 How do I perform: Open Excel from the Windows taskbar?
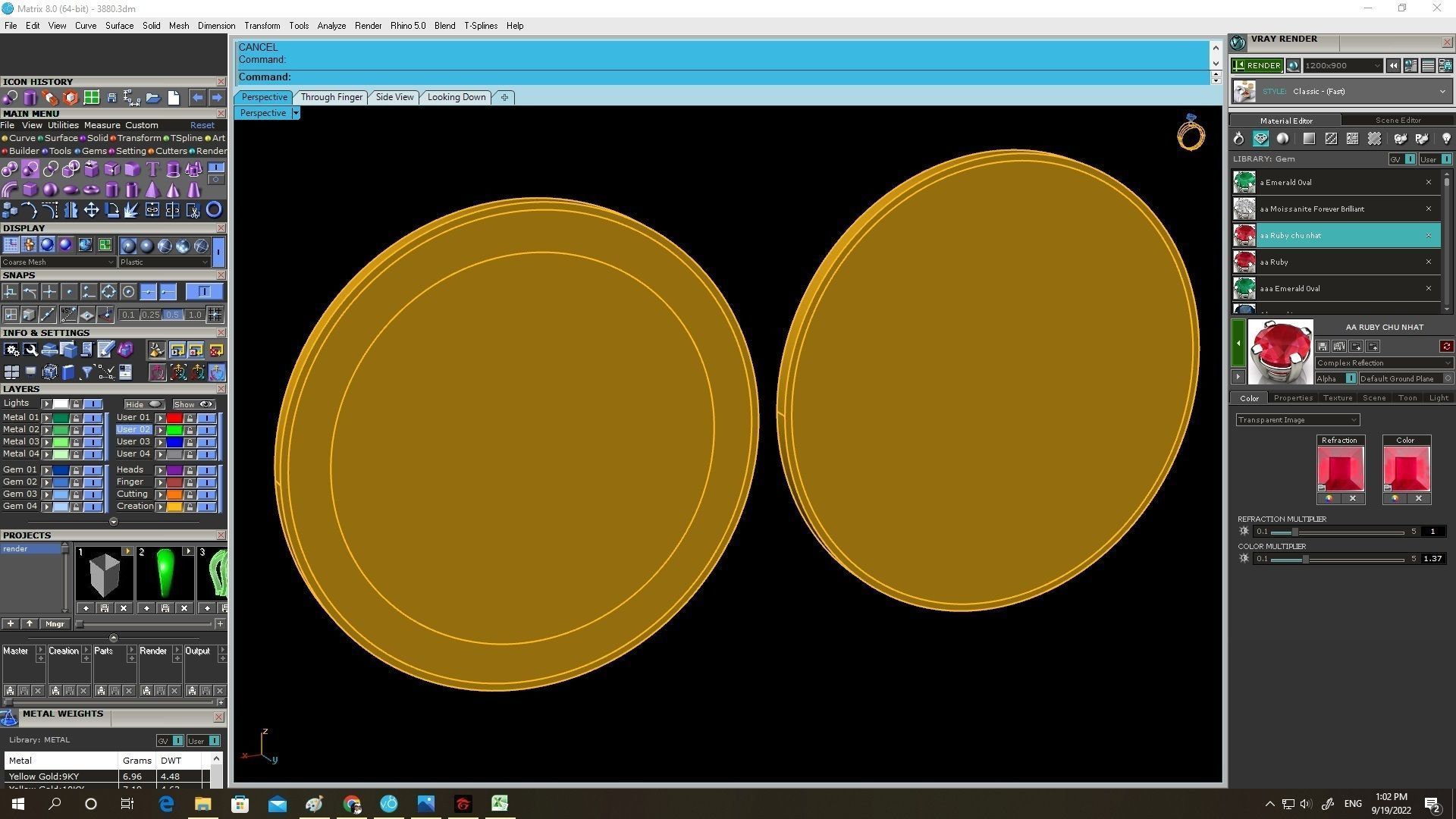coord(499,803)
